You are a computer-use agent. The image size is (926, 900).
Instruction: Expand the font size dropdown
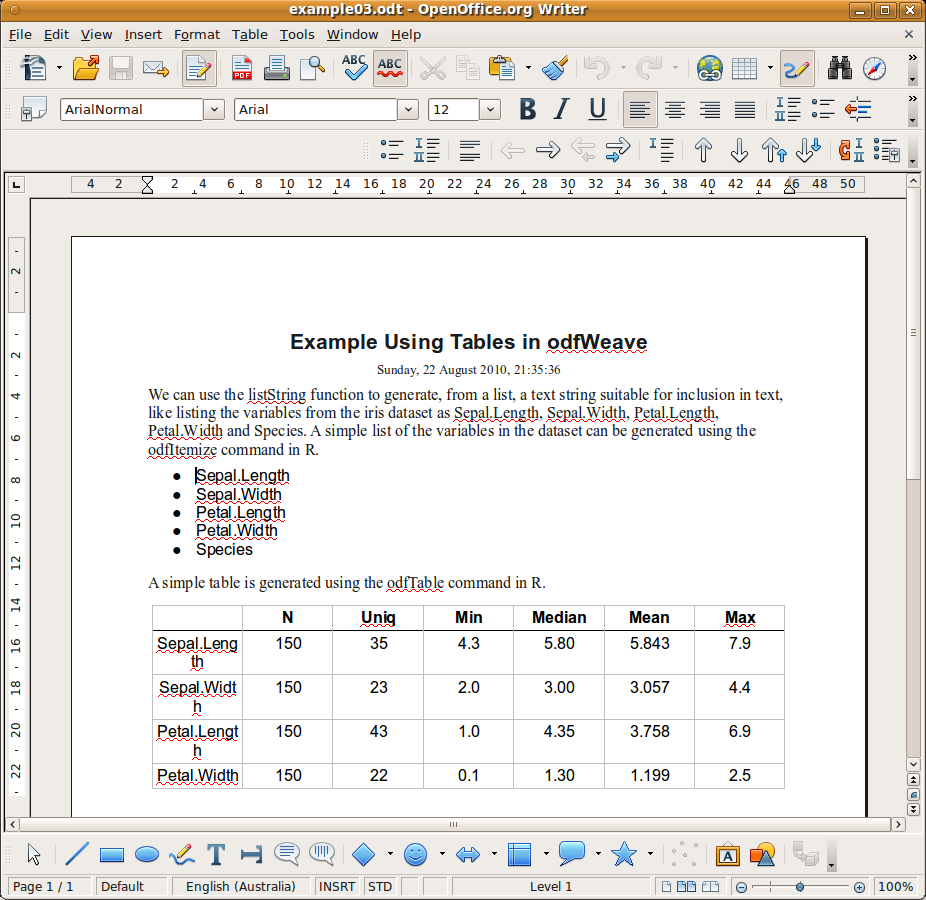tap(490, 109)
